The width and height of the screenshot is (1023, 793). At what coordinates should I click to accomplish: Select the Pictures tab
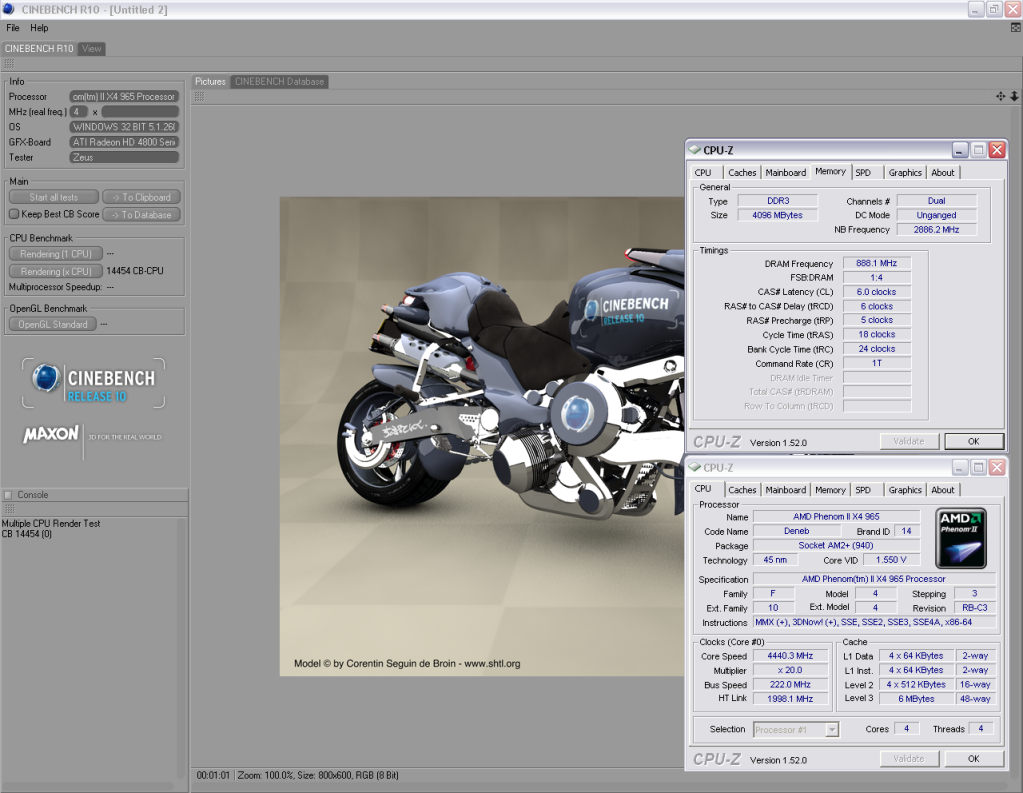(x=210, y=82)
